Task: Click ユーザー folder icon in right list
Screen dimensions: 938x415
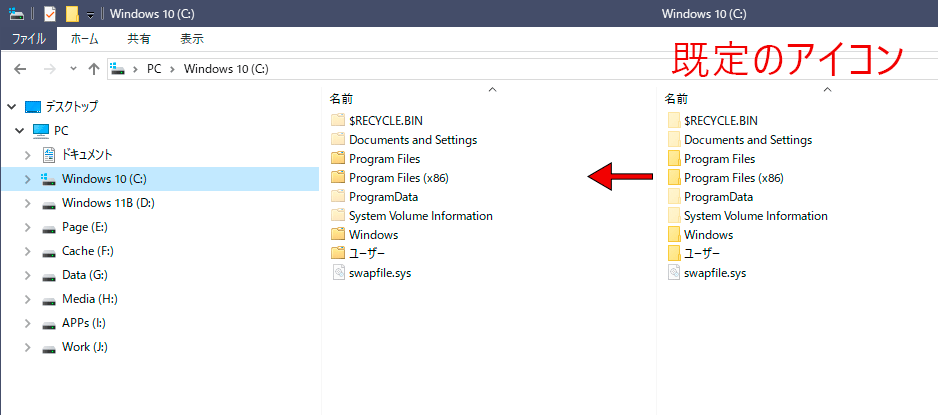Action: click(674, 254)
